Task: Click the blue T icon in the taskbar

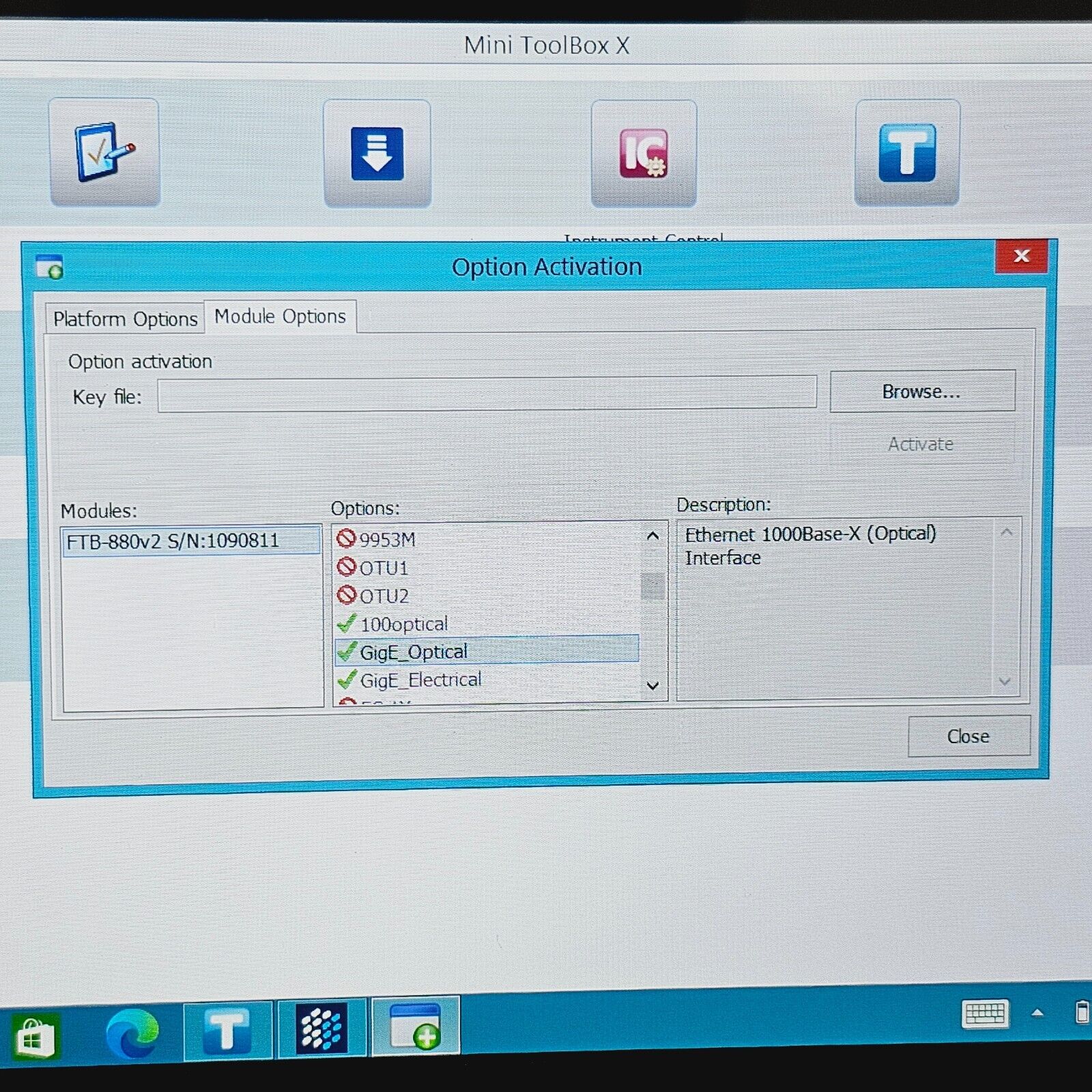Action: click(x=228, y=1031)
